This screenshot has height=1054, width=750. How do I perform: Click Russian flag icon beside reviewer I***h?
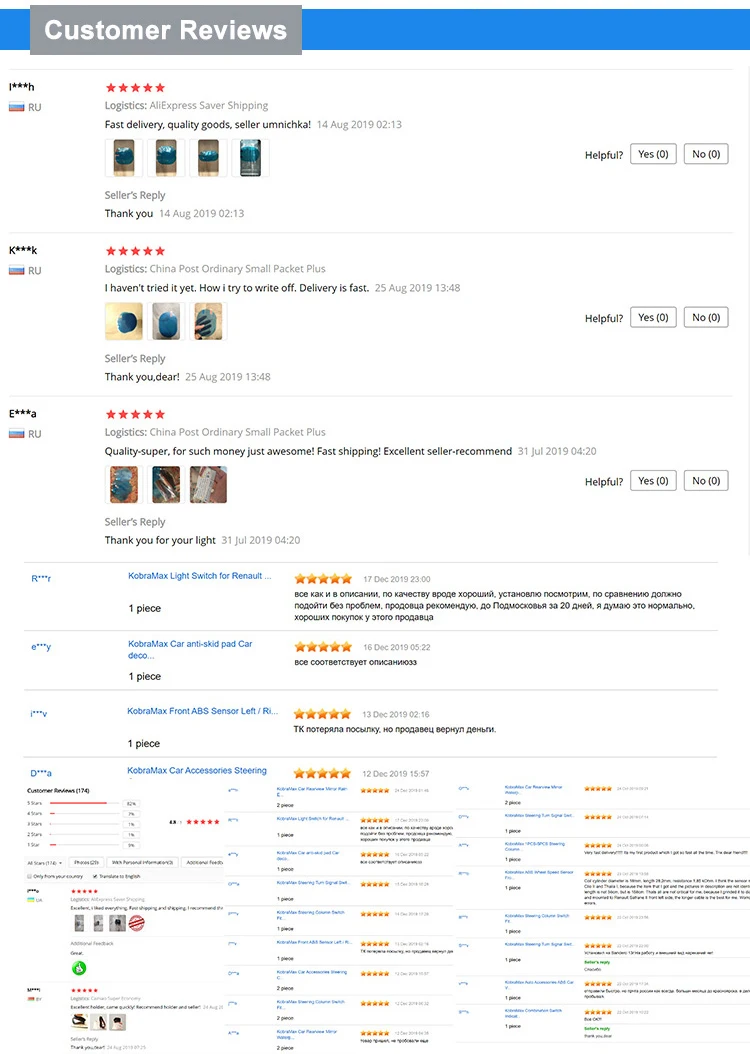pos(16,107)
